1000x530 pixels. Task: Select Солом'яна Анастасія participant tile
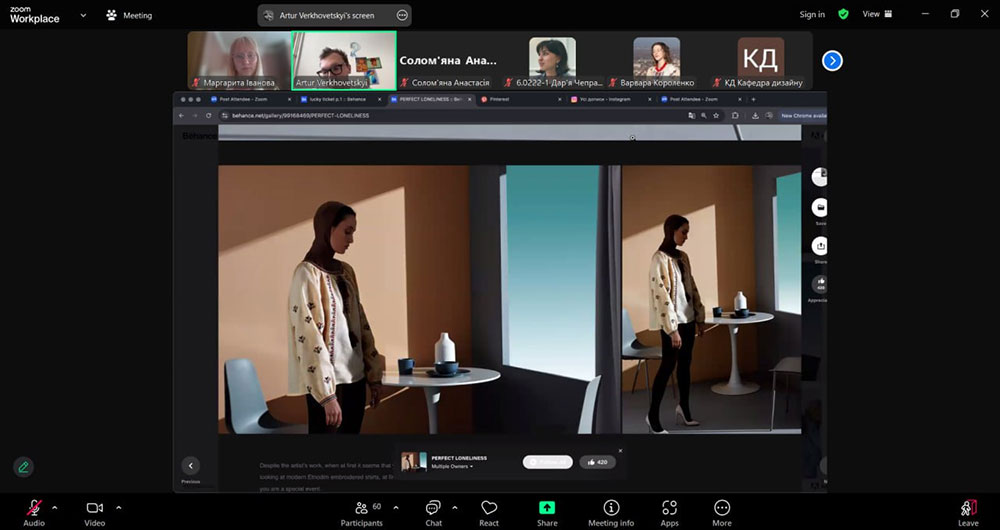tap(448, 60)
